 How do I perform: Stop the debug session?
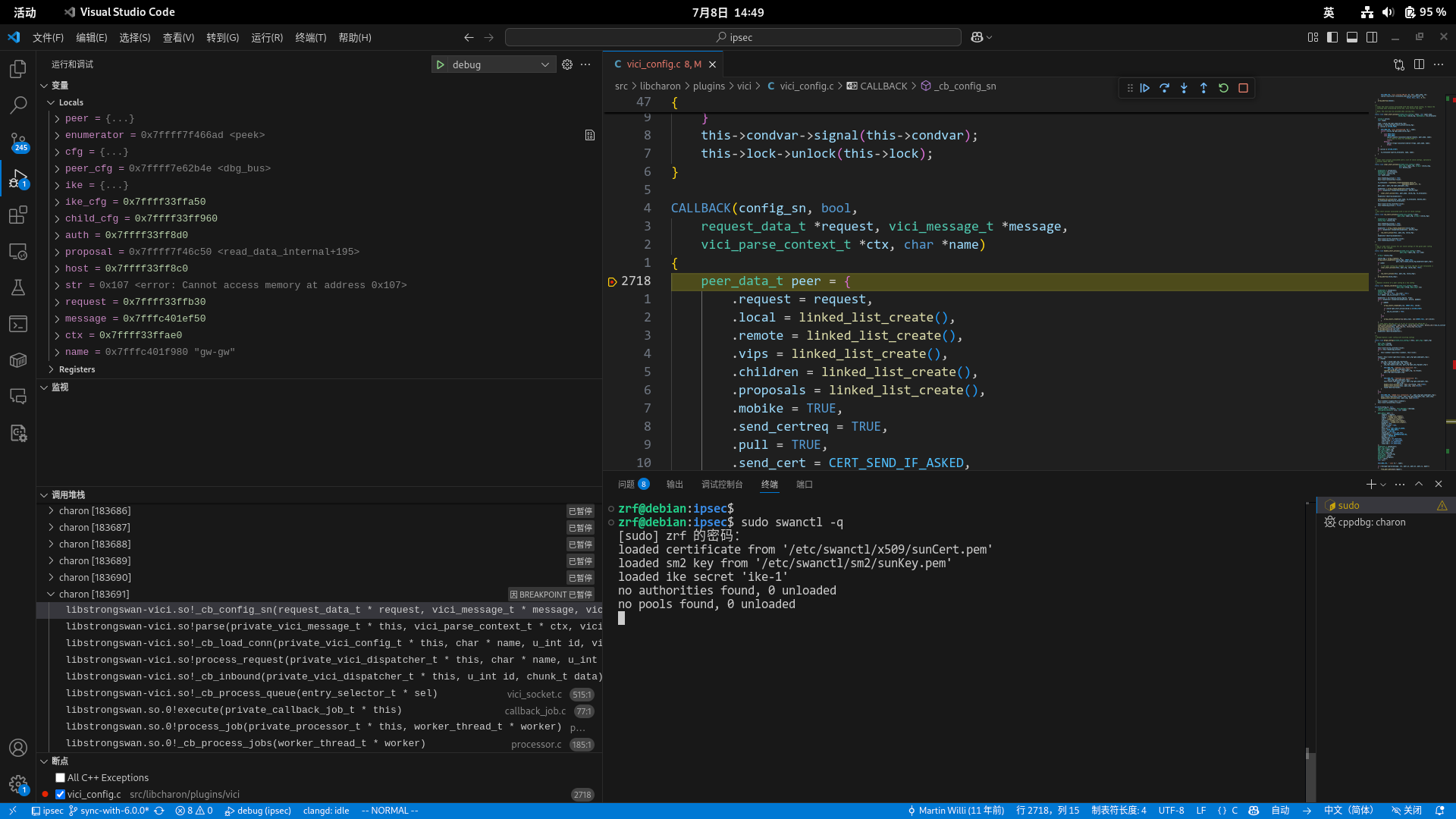pyautogui.click(x=1243, y=88)
